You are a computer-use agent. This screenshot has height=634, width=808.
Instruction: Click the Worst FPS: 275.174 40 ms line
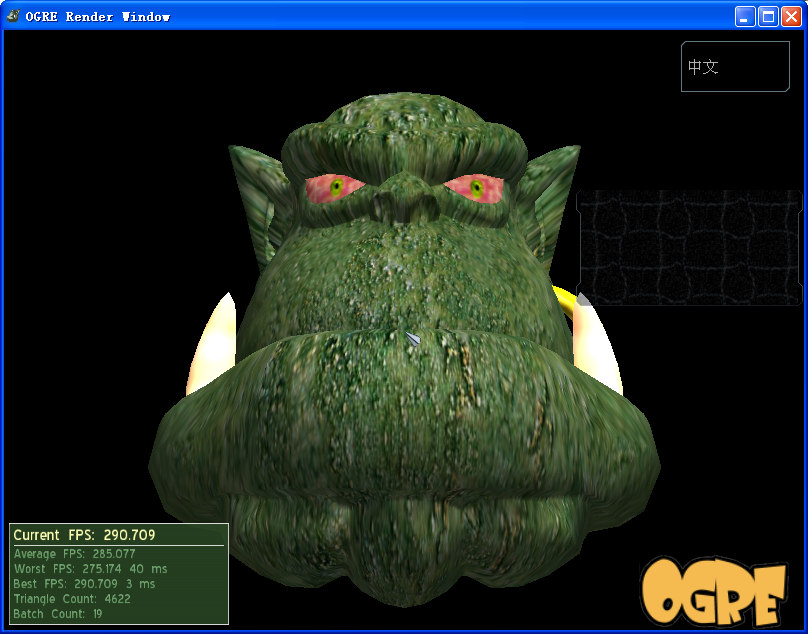click(x=91, y=569)
